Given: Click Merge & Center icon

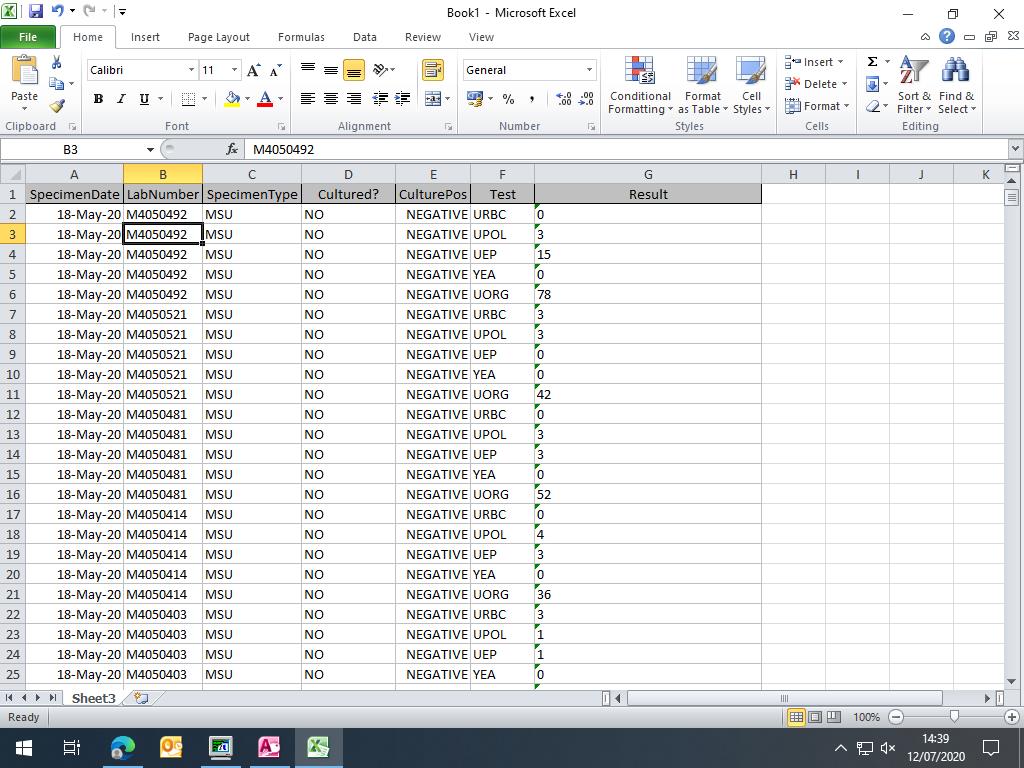Looking at the screenshot, I should [433, 99].
